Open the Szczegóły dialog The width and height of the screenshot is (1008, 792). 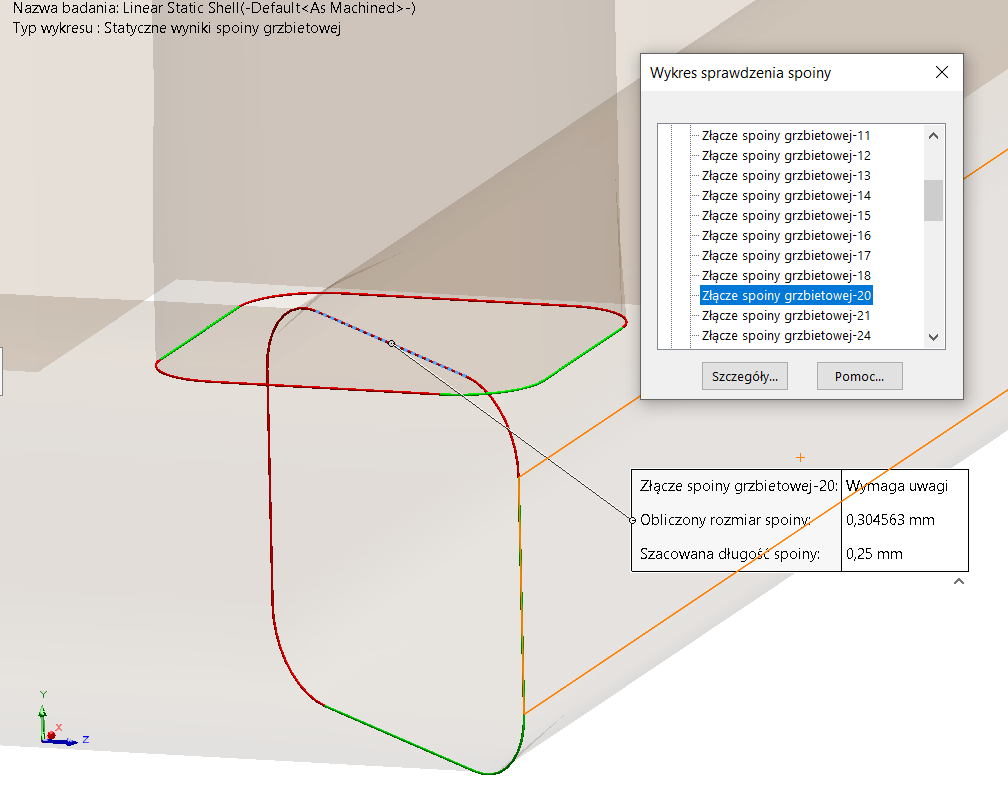point(744,375)
